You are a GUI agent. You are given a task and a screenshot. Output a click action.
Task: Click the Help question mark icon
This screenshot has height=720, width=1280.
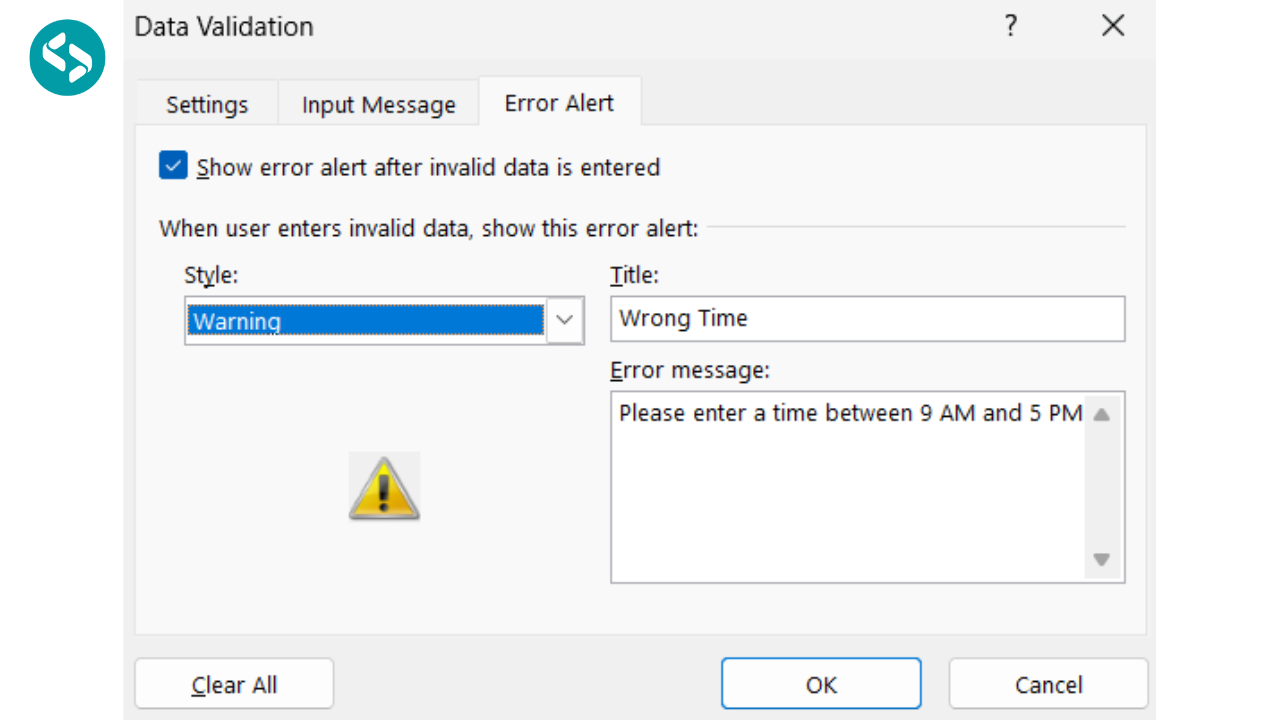coord(1011,26)
